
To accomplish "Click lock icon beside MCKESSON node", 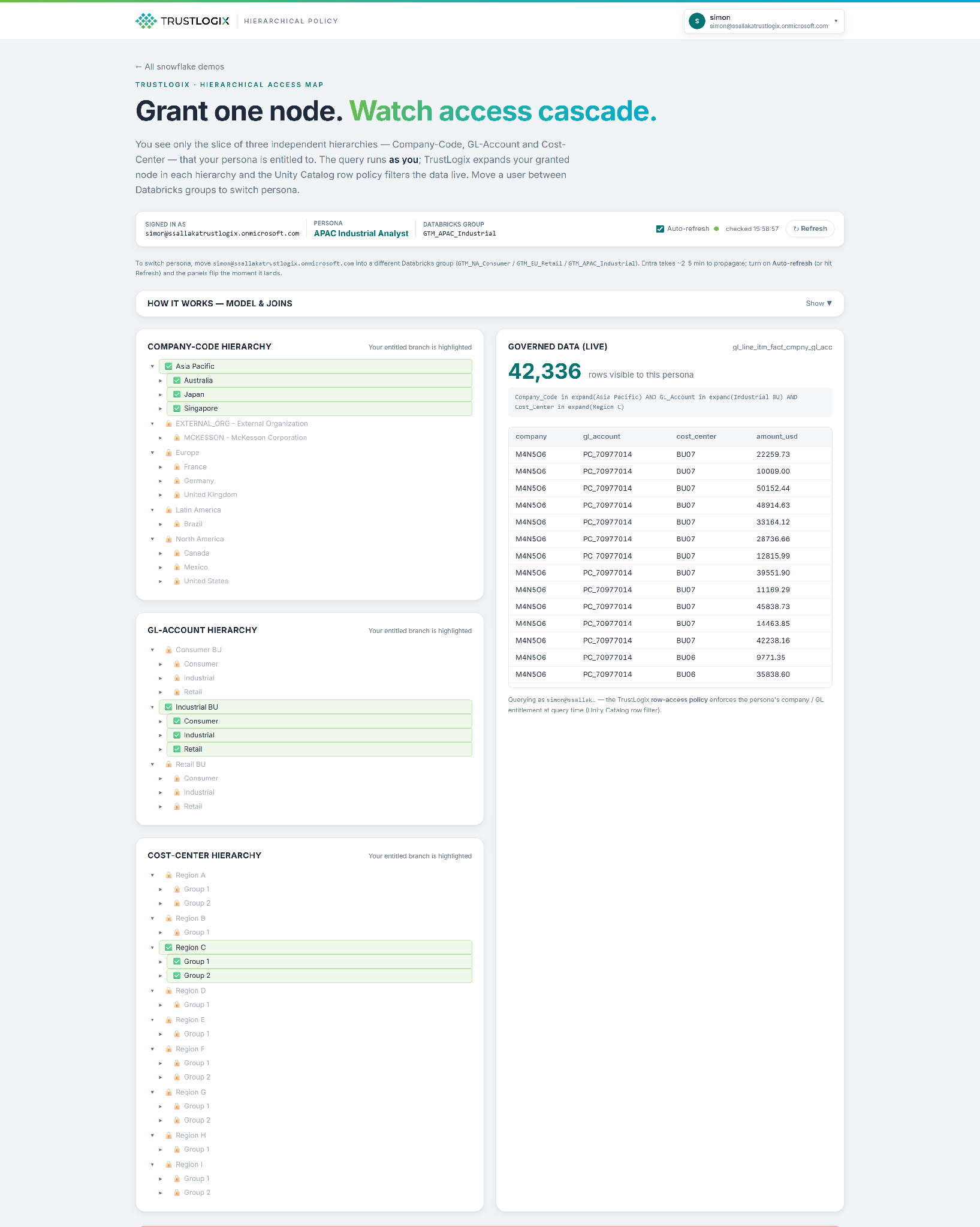I will click(x=177, y=438).
